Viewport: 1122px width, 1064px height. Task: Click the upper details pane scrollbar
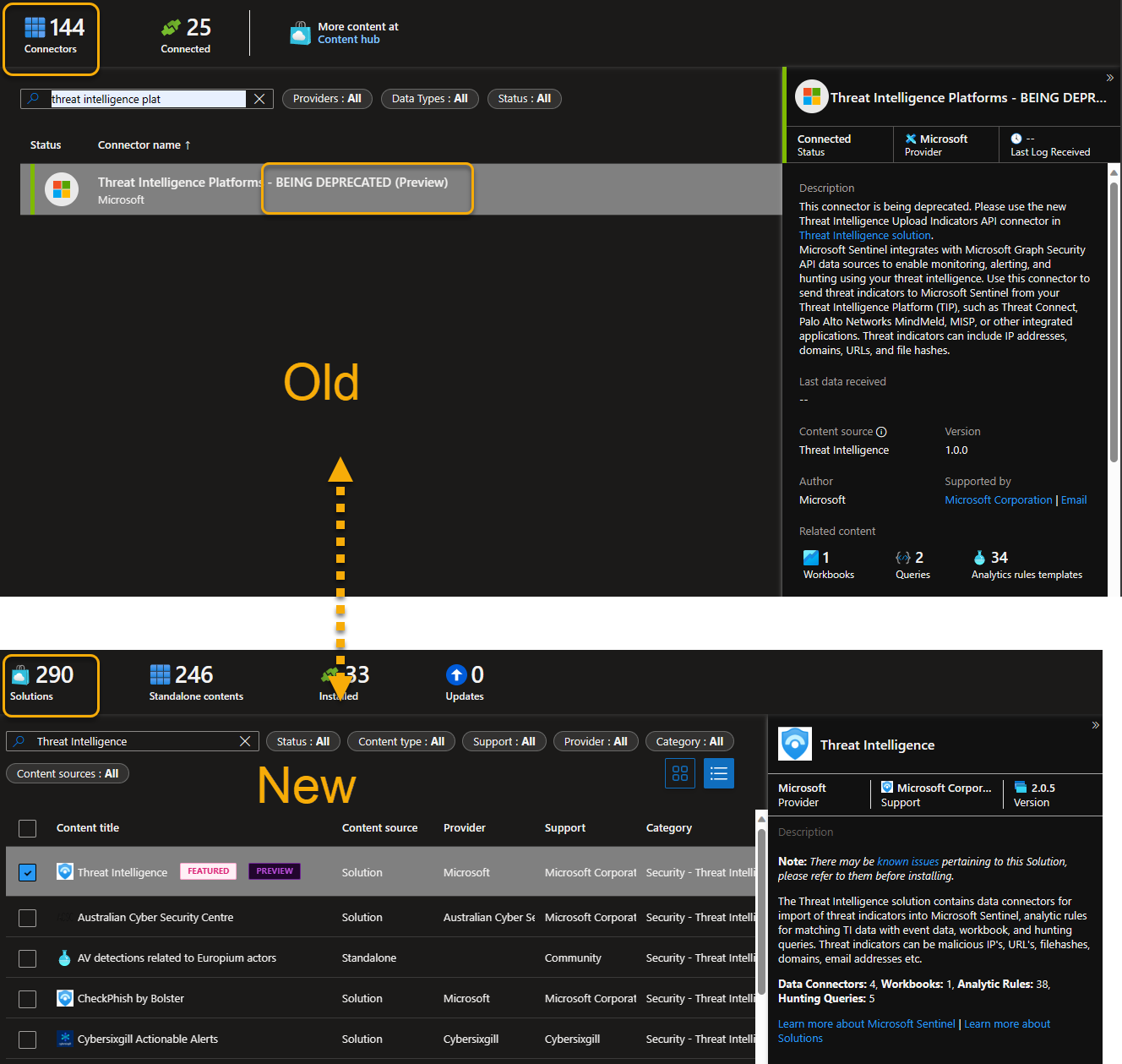[1114, 321]
